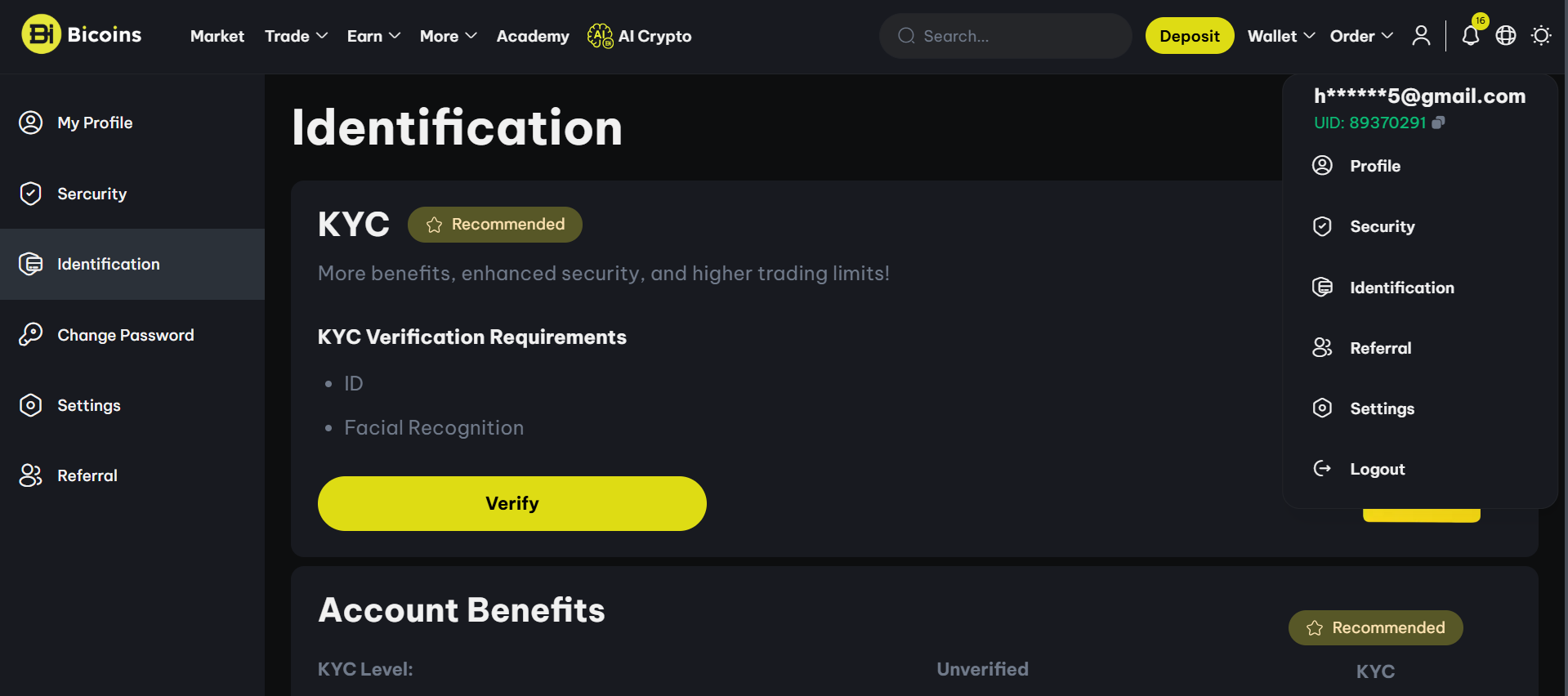Viewport: 1568px width, 696px height.
Task: Expand the Earn dropdown menu
Action: click(x=373, y=36)
